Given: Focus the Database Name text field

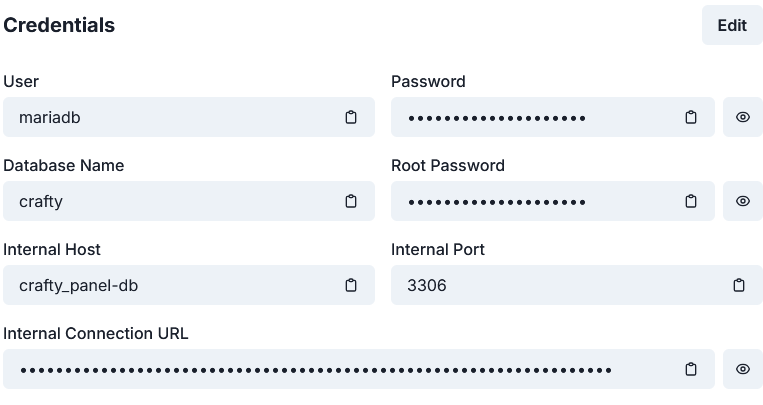Looking at the screenshot, I should [170, 201].
